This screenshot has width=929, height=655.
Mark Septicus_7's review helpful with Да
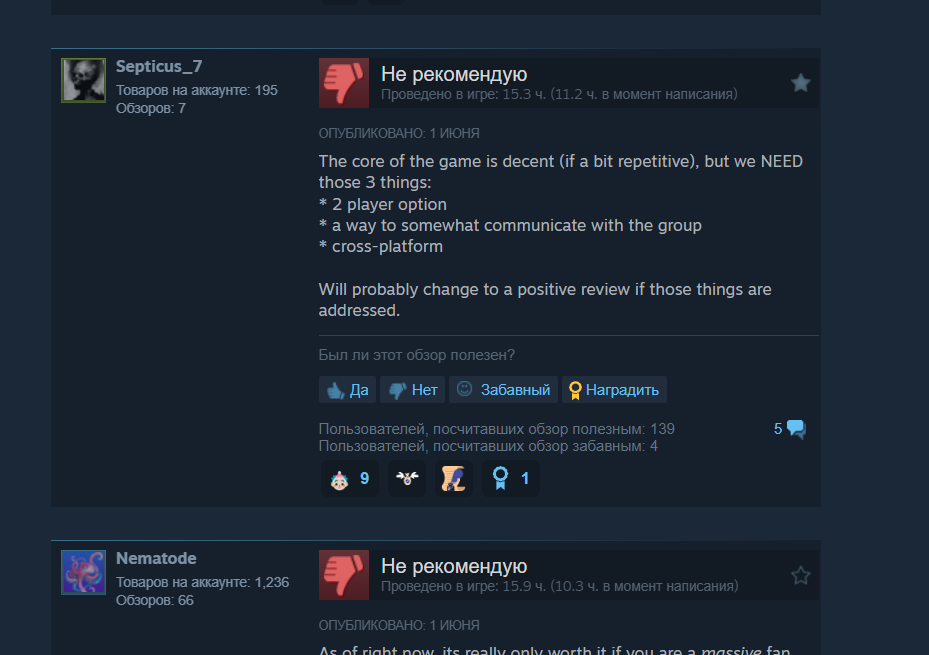(x=347, y=390)
